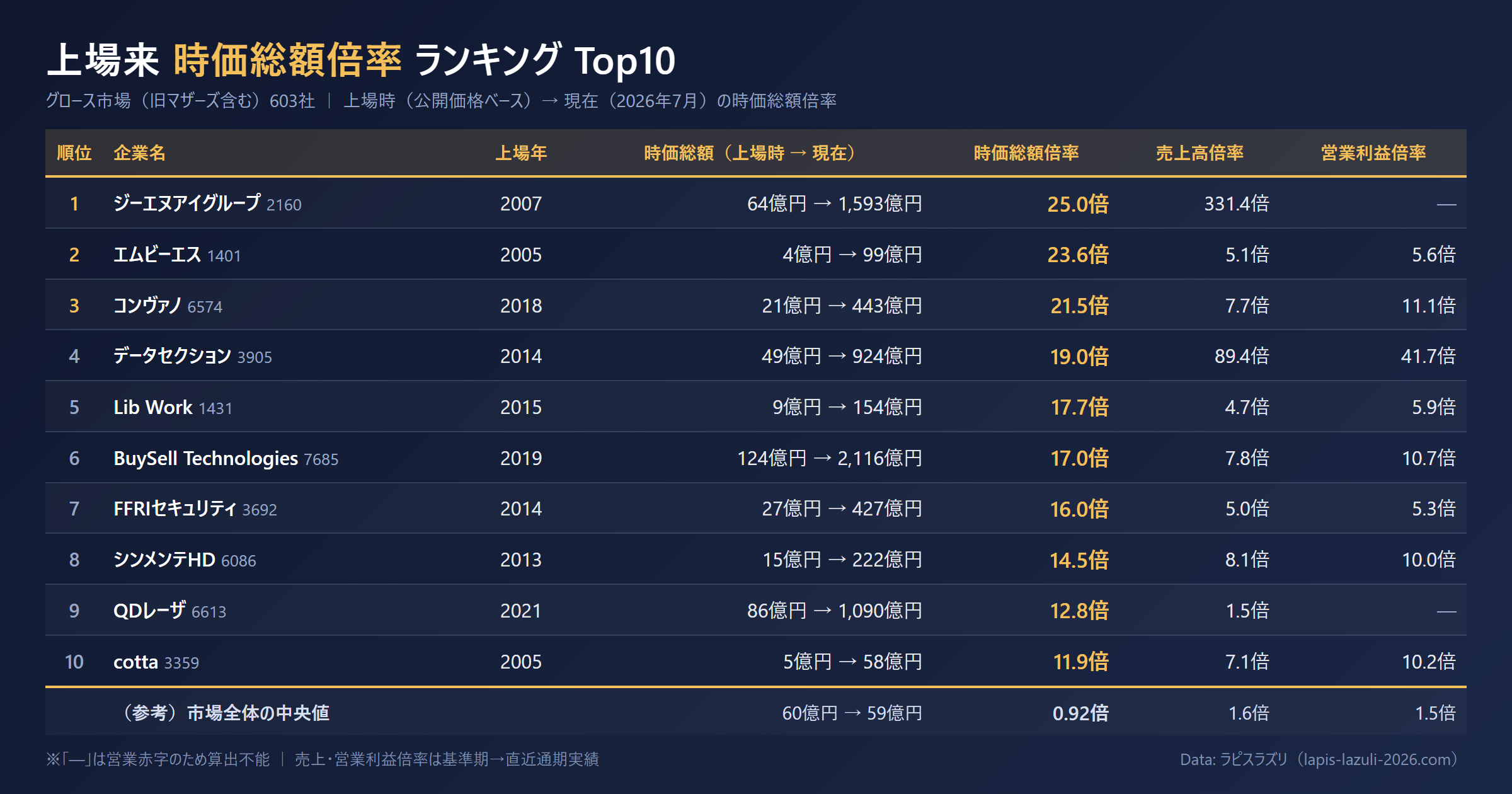Select company name Lib Work 1431
Viewport: 1512px width, 794px height.
173,407
